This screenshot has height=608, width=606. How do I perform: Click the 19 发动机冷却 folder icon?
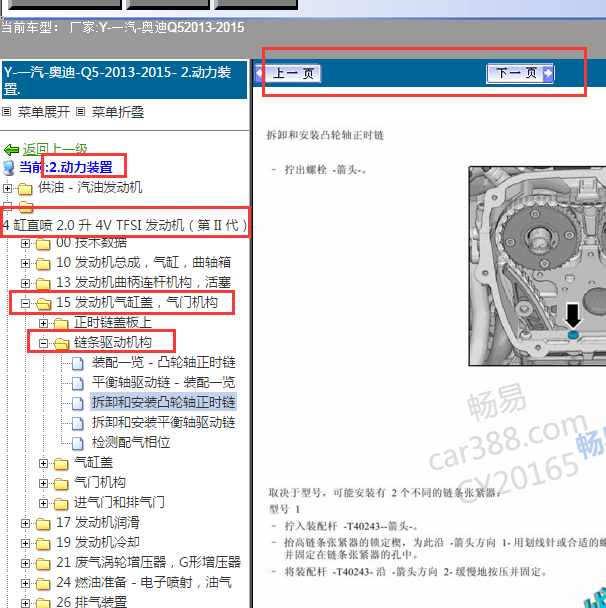43,544
